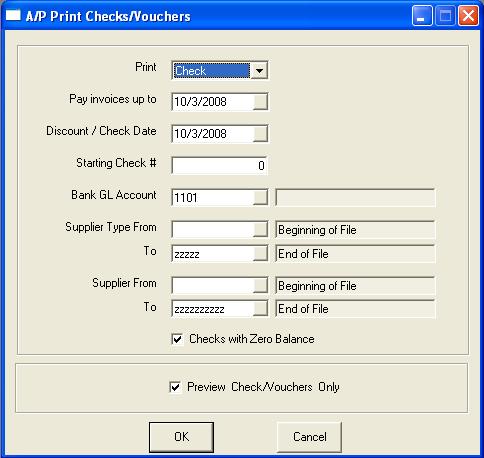The height and width of the screenshot is (458, 484).
Task: Focus the Starting Check # field
Action: (219, 165)
